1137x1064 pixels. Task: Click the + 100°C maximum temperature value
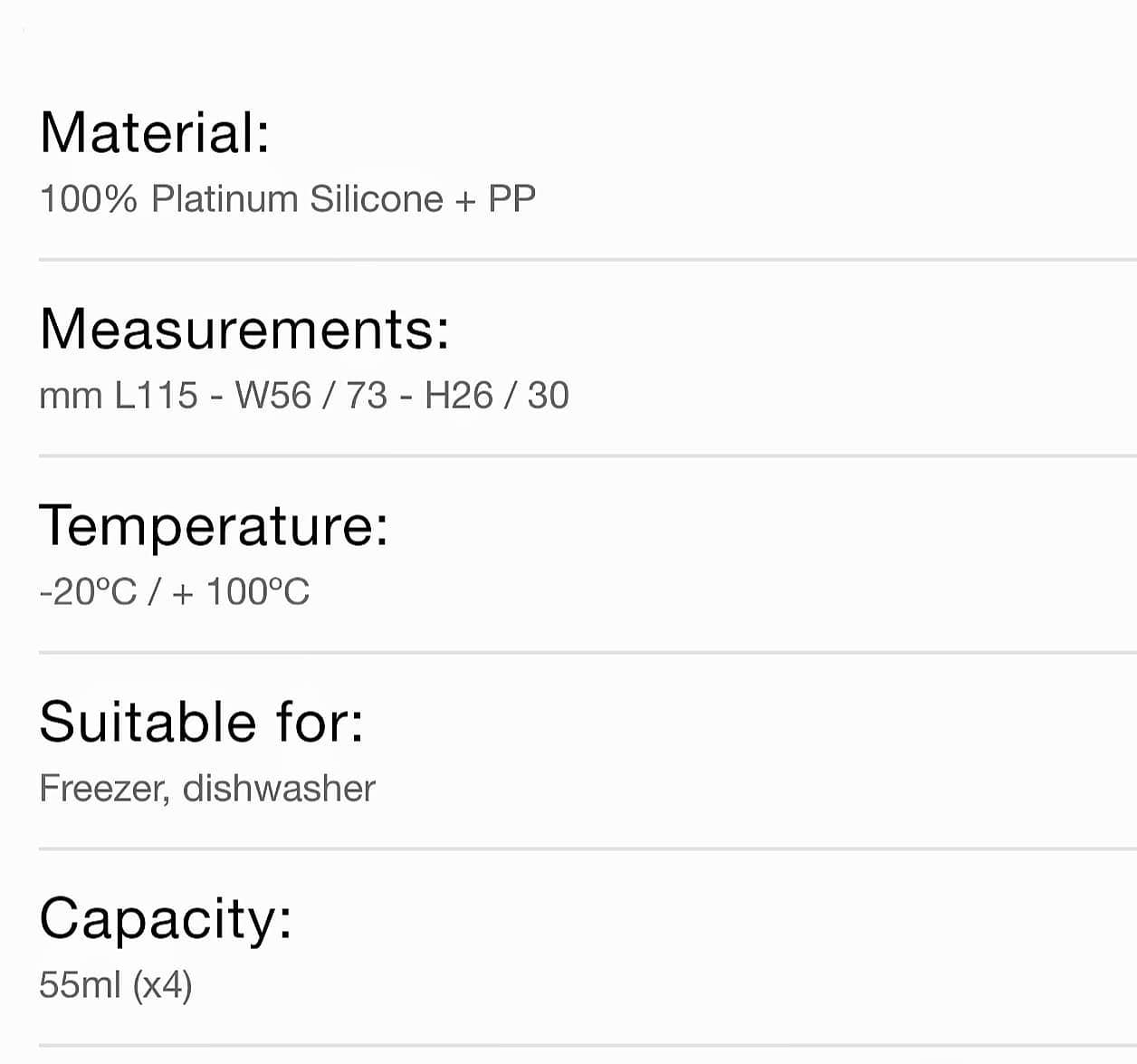(x=240, y=592)
